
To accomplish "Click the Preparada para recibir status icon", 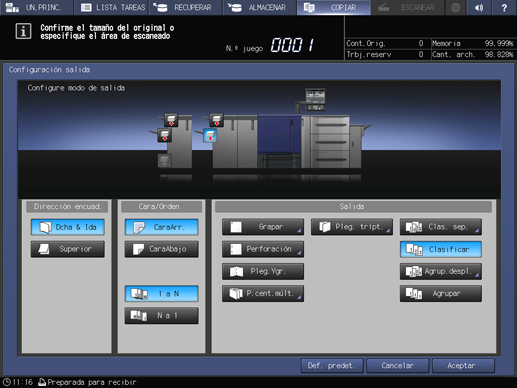I will [x=42, y=382].
